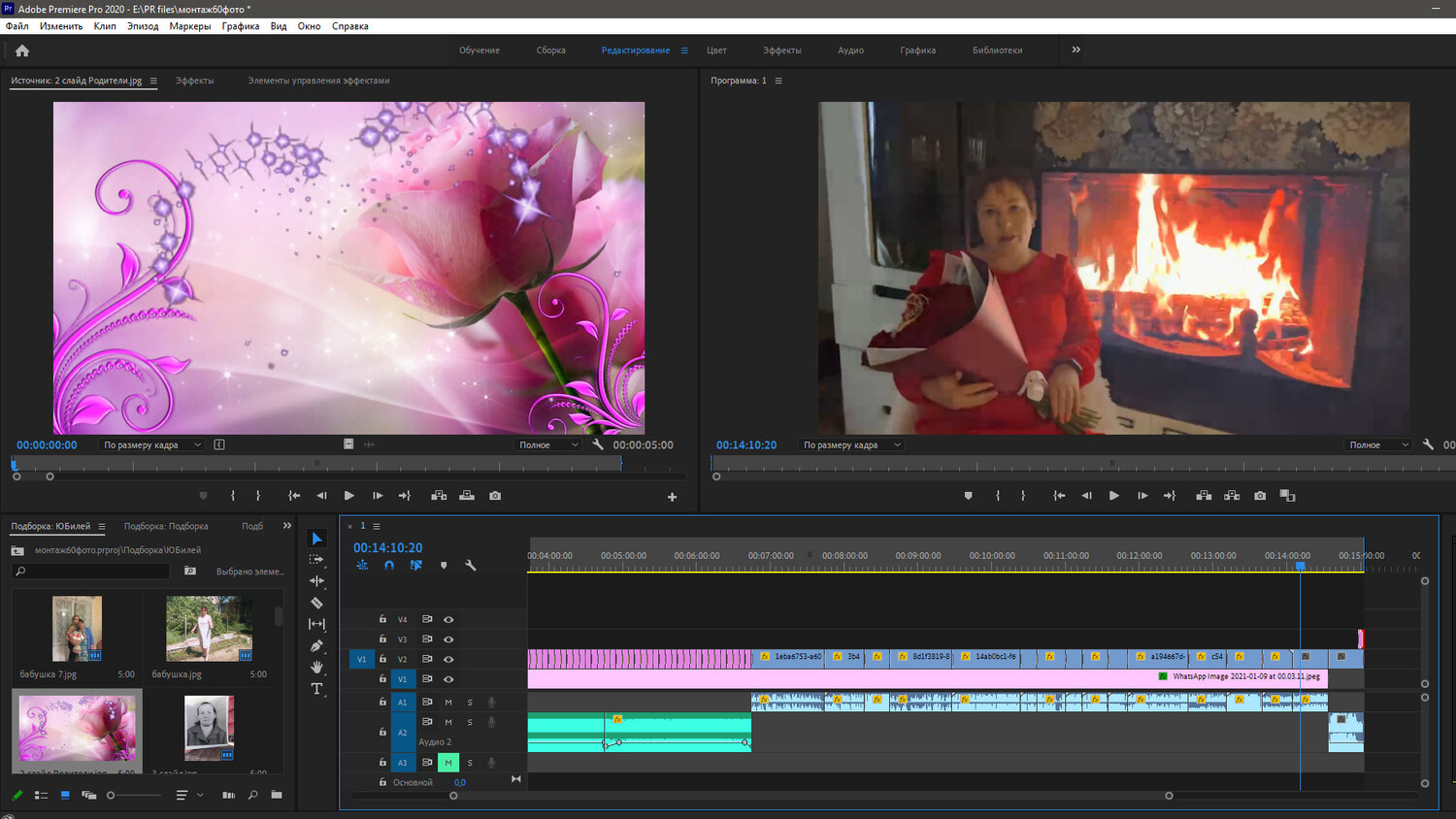Switch to Подборка: Подборка bin tab
The width and height of the screenshot is (1456, 819).
(166, 526)
